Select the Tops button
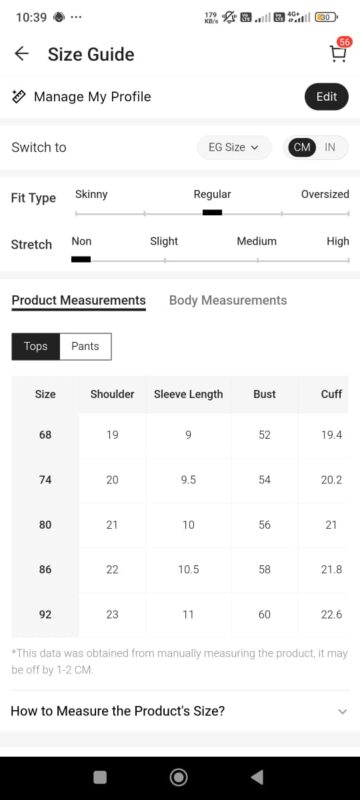The width and height of the screenshot is (360, 800). point(36,346)
